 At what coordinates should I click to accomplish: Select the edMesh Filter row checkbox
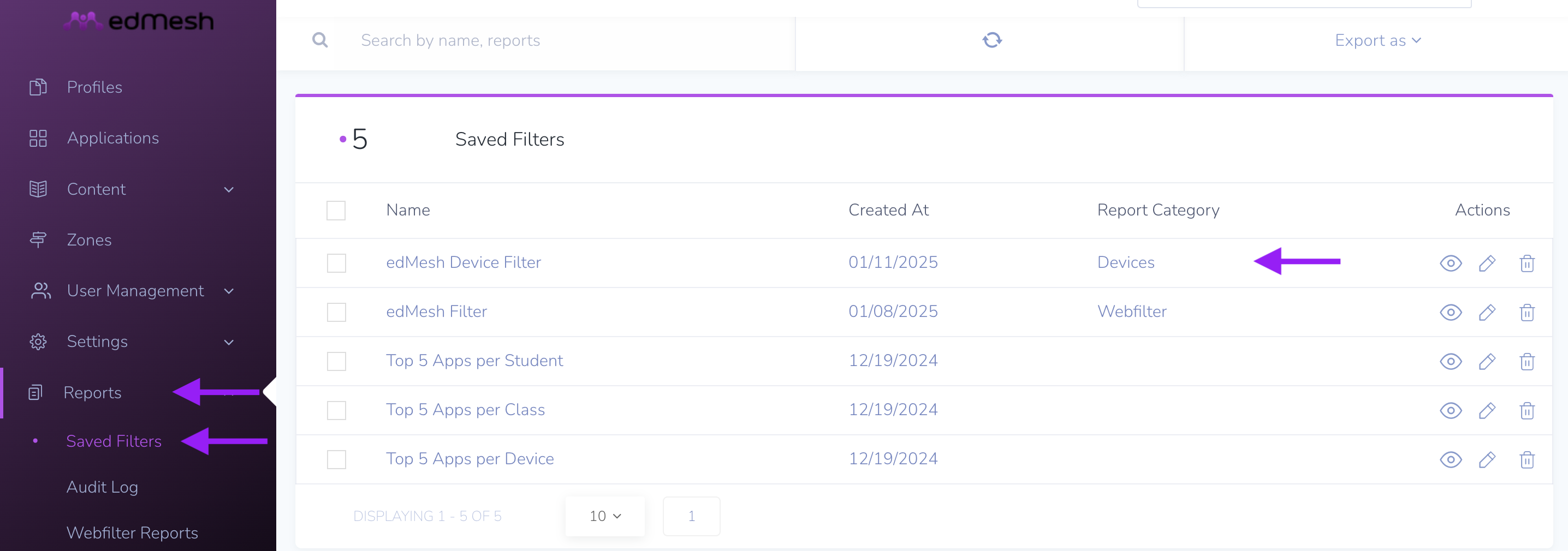tap(336, 312)
